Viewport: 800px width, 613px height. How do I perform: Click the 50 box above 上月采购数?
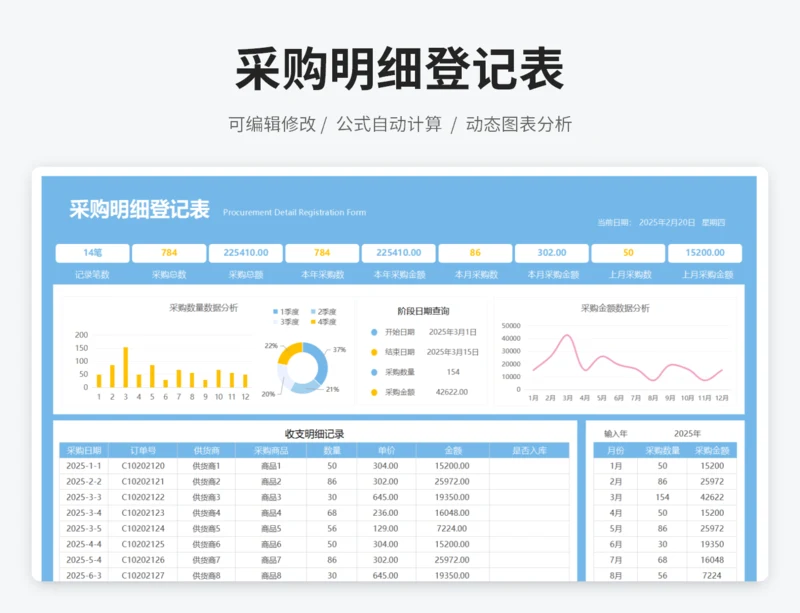coord(628,253)
